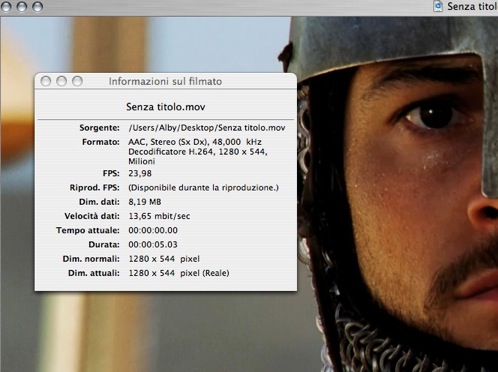
Task: Minimize the Informazioni sul filmato window
Action: 61,81
